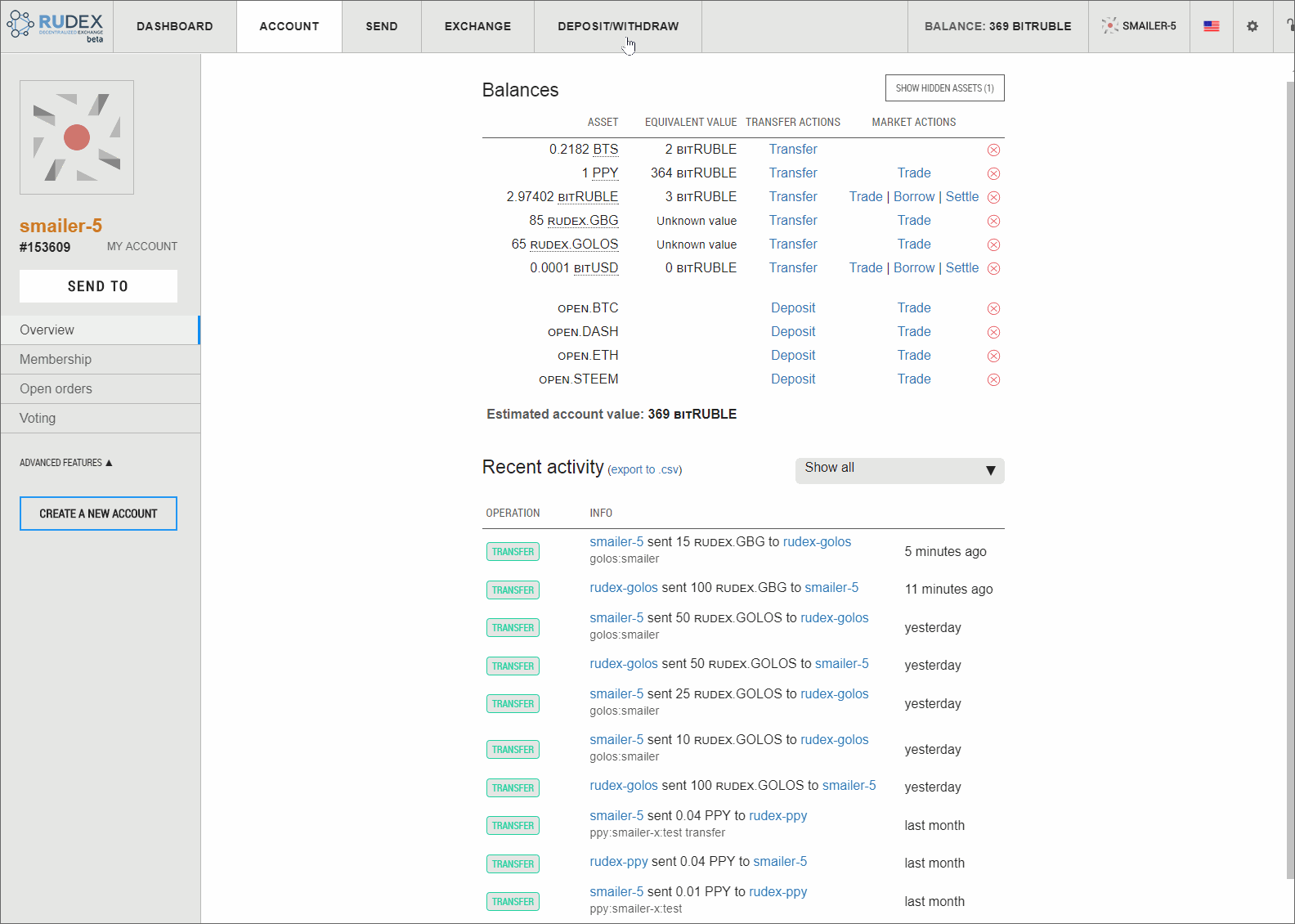Viewport: 1295px width, 924px height.
Task: Collapse the Advanced Features section
Action: (x=66, y=463)
